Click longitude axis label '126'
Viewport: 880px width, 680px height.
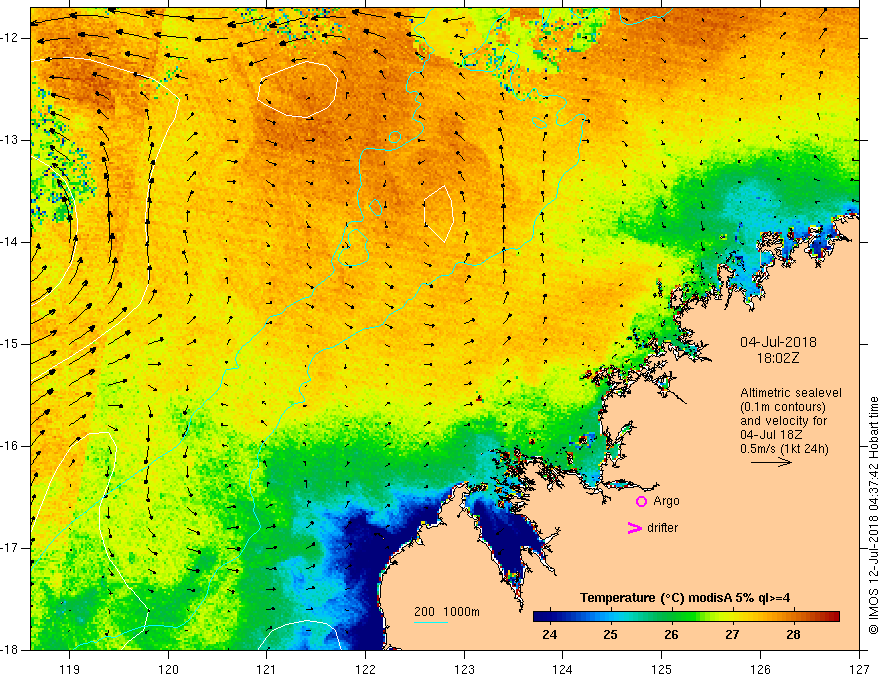[x=760, y=670]
